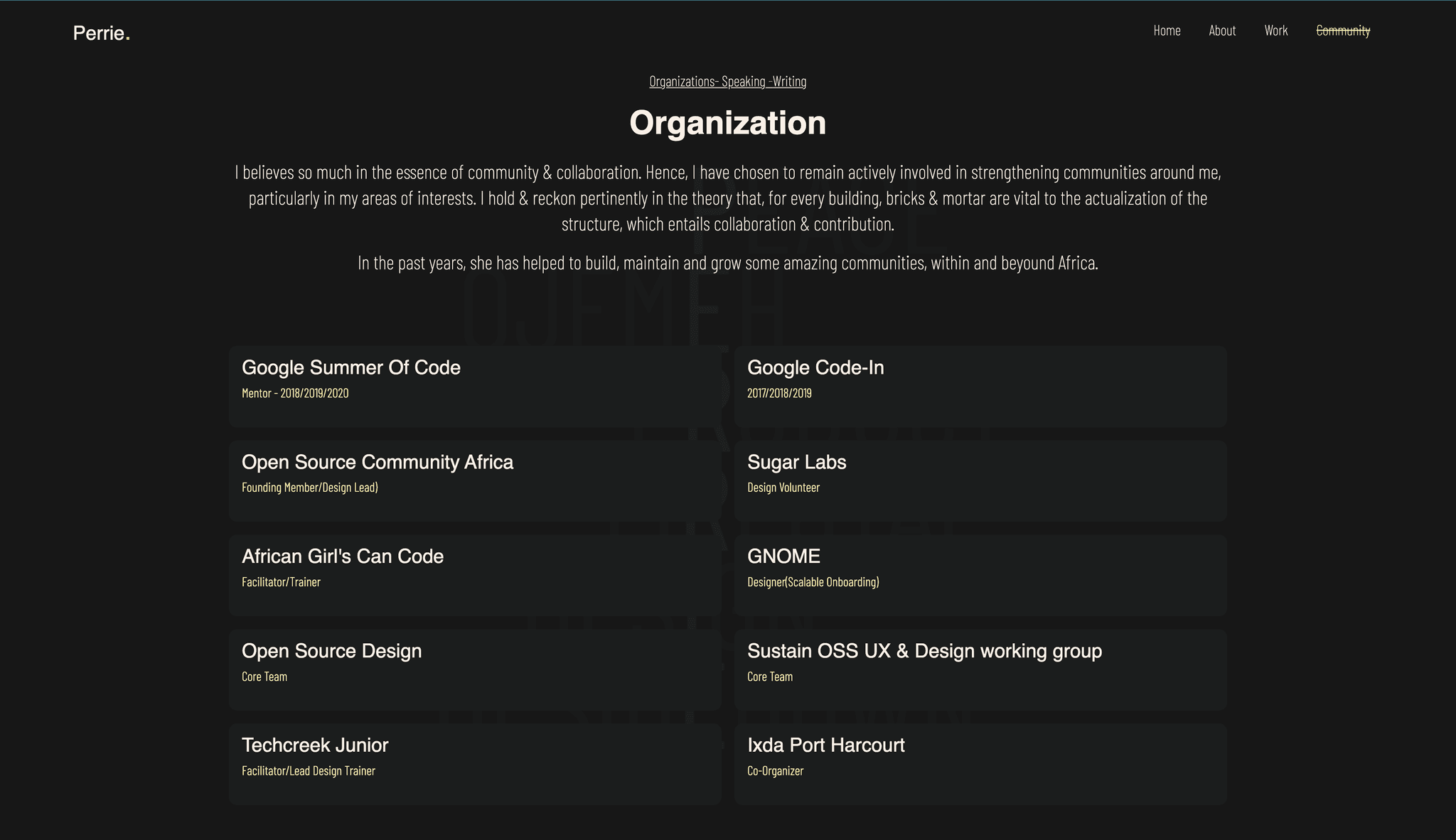Click the Techcreek Junior card
Image resolution: width=1456 pixels, height=840 pixels.
click(475, 764)
